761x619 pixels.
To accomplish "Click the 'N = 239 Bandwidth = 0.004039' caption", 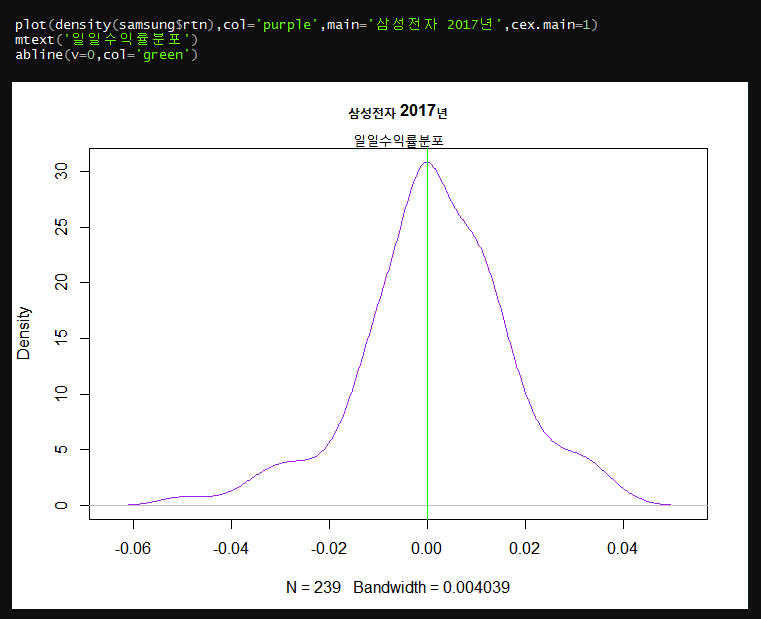I will (398, 587).
